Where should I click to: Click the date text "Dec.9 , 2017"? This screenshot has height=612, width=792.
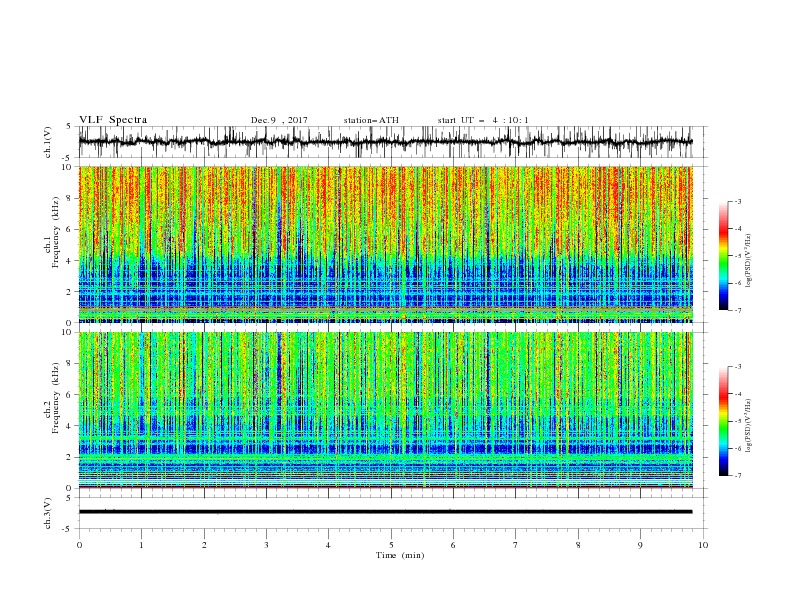279,120
